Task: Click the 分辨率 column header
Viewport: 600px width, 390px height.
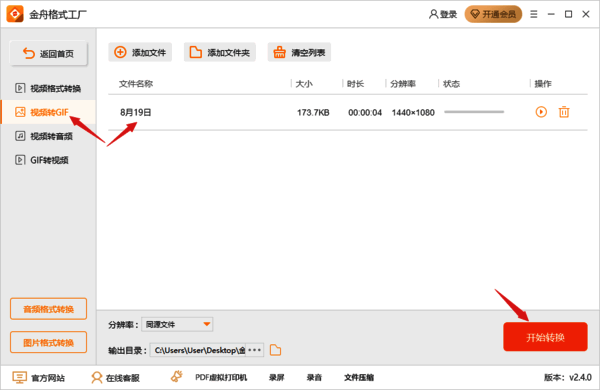Action: coord(403,84)
